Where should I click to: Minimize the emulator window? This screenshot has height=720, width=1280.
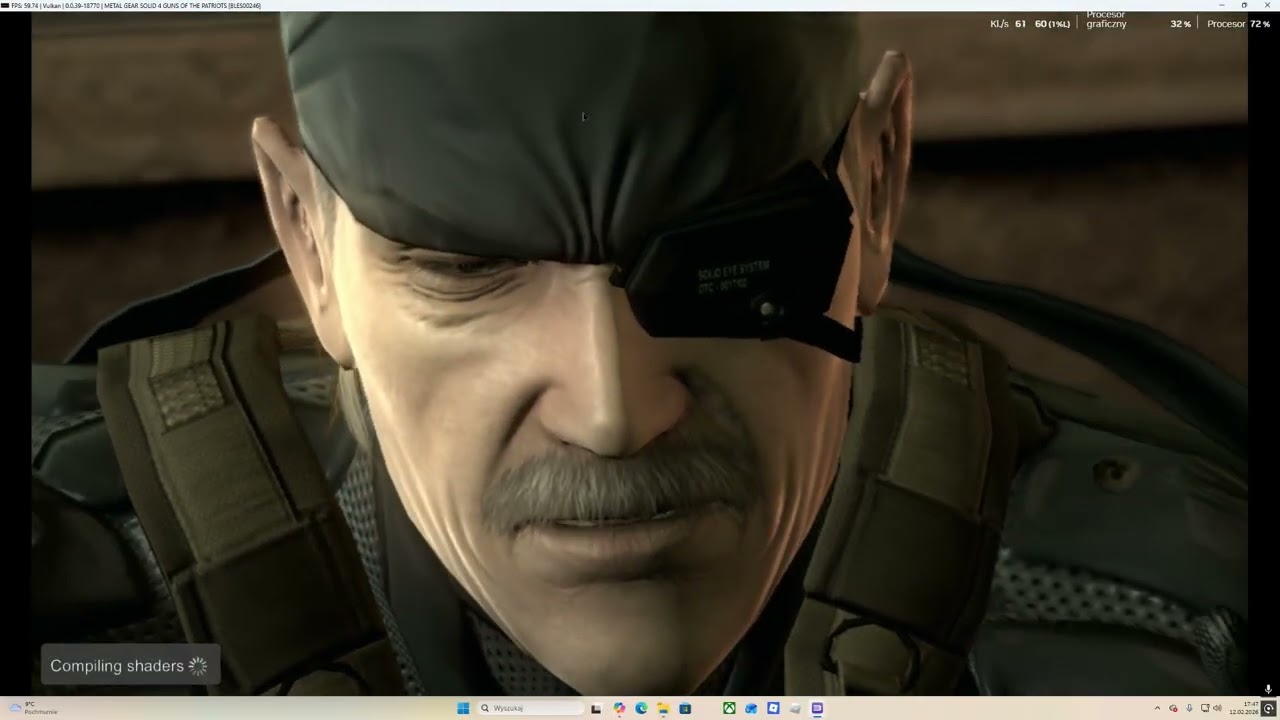pyautogui.click(x=1223, y=5)
